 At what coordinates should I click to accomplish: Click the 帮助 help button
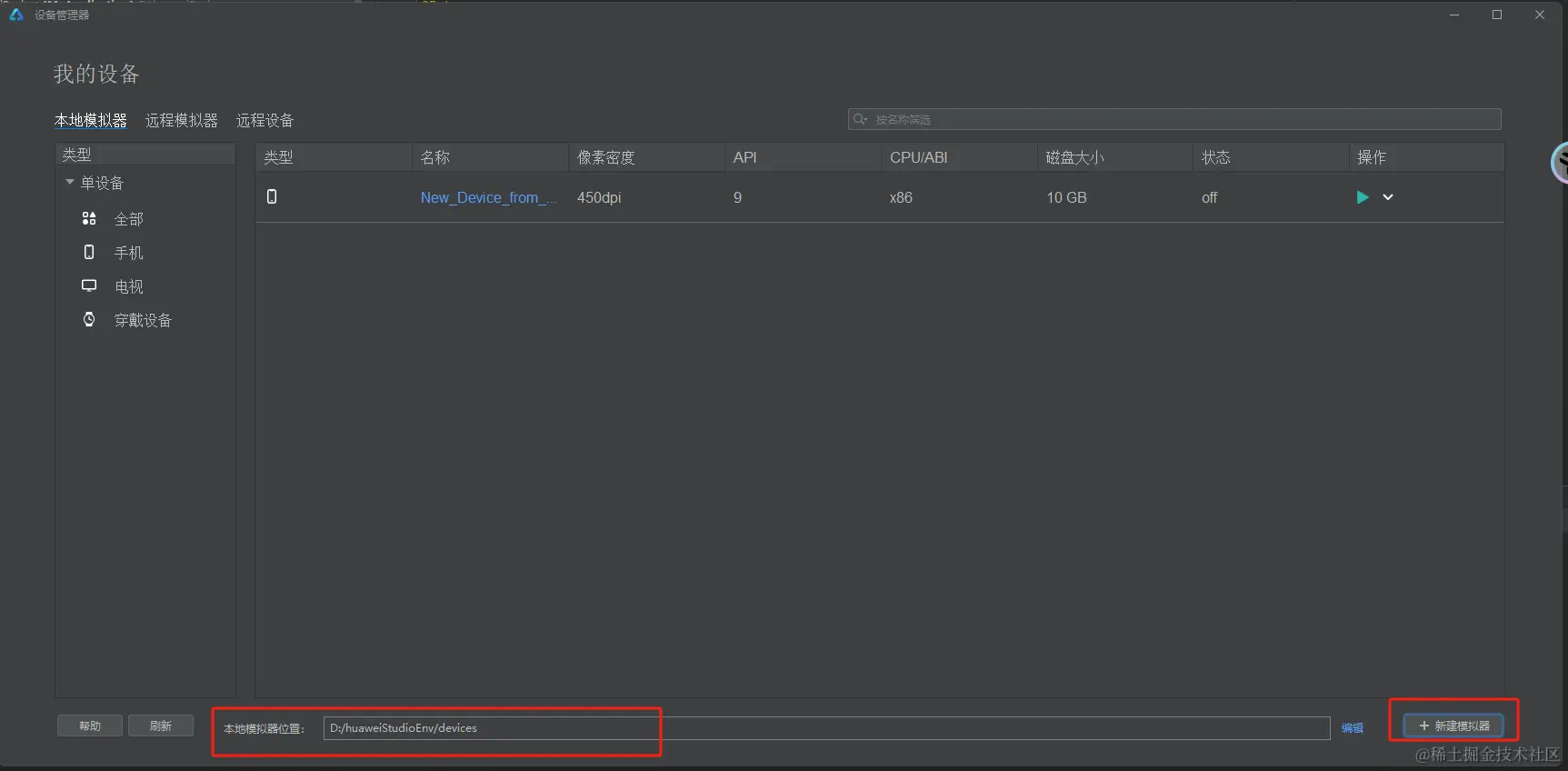point(90,726)
